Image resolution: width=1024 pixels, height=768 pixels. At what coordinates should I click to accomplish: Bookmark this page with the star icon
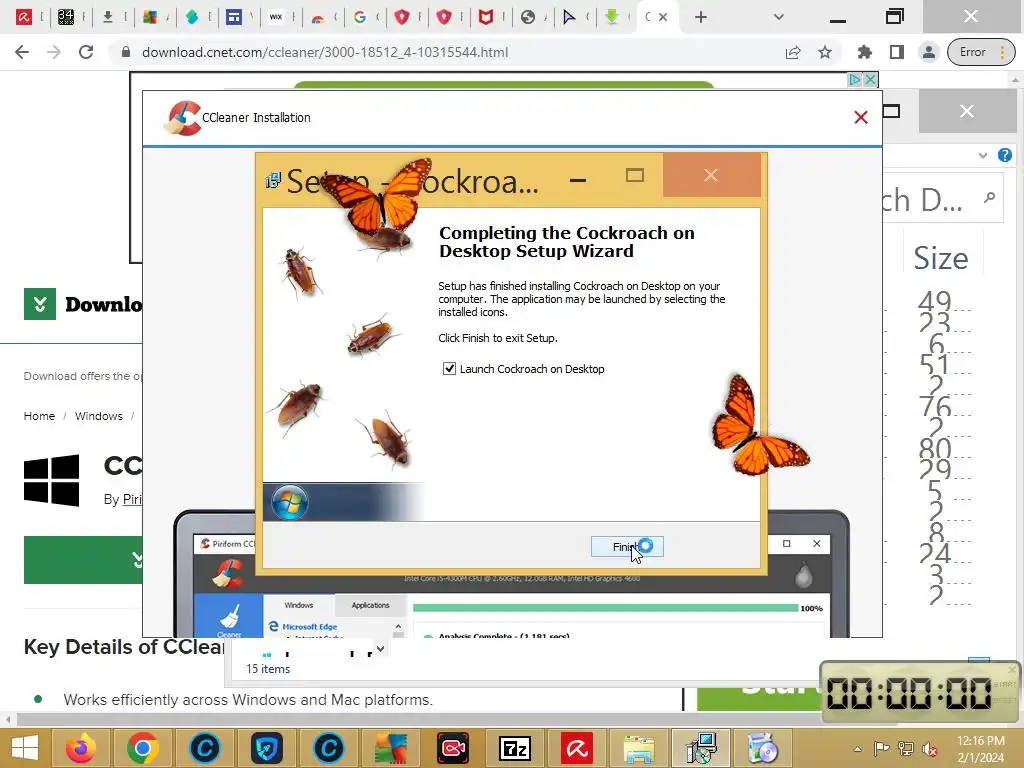(825, 52)
